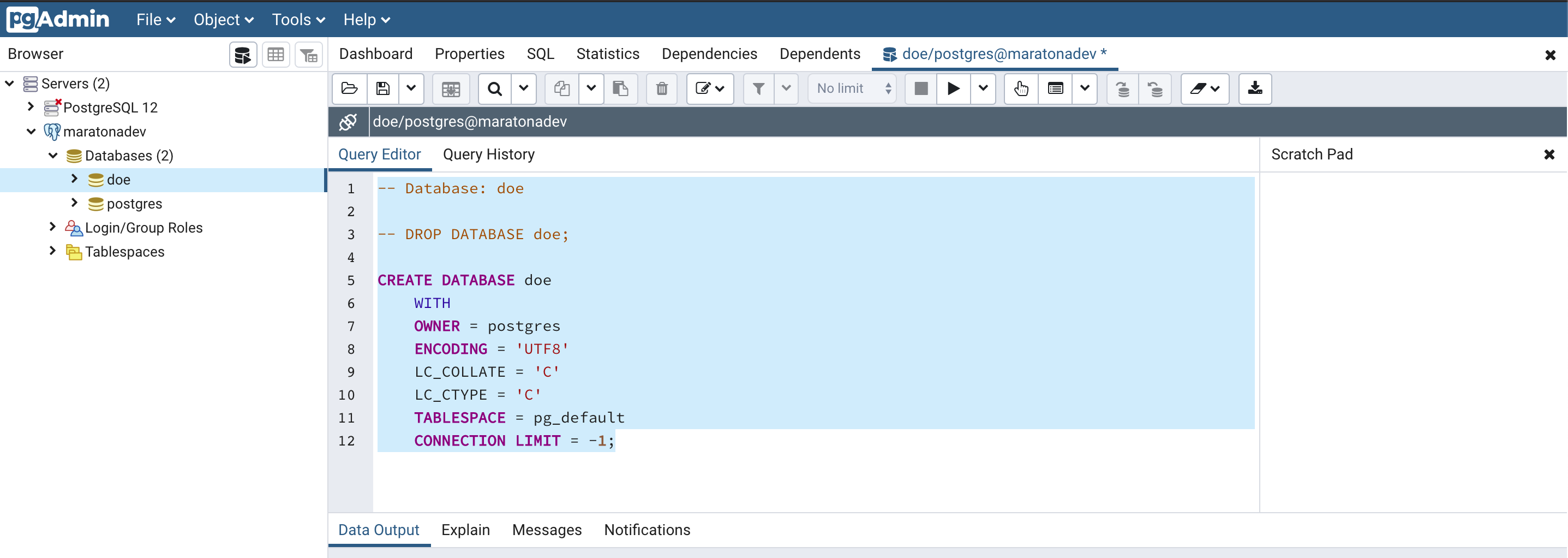Click the Find magnifier icon

[x=494, y=89]
